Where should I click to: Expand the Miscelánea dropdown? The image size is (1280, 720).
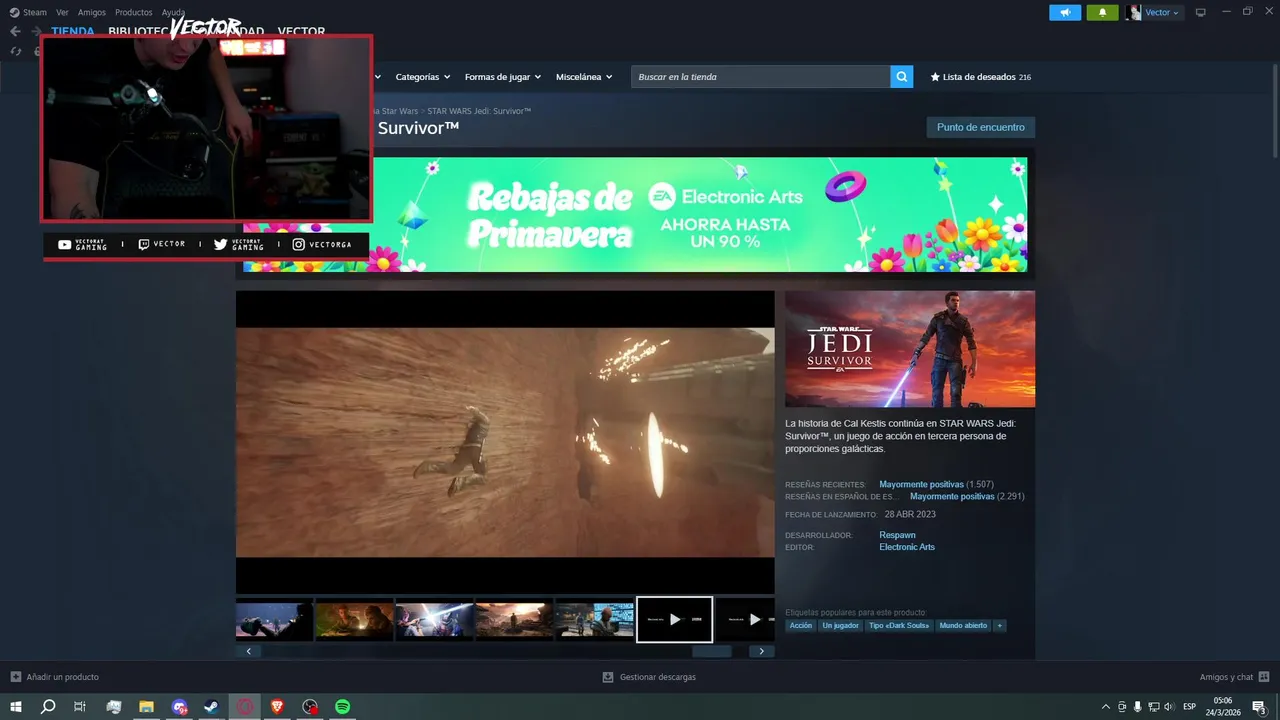coord(584,77)
